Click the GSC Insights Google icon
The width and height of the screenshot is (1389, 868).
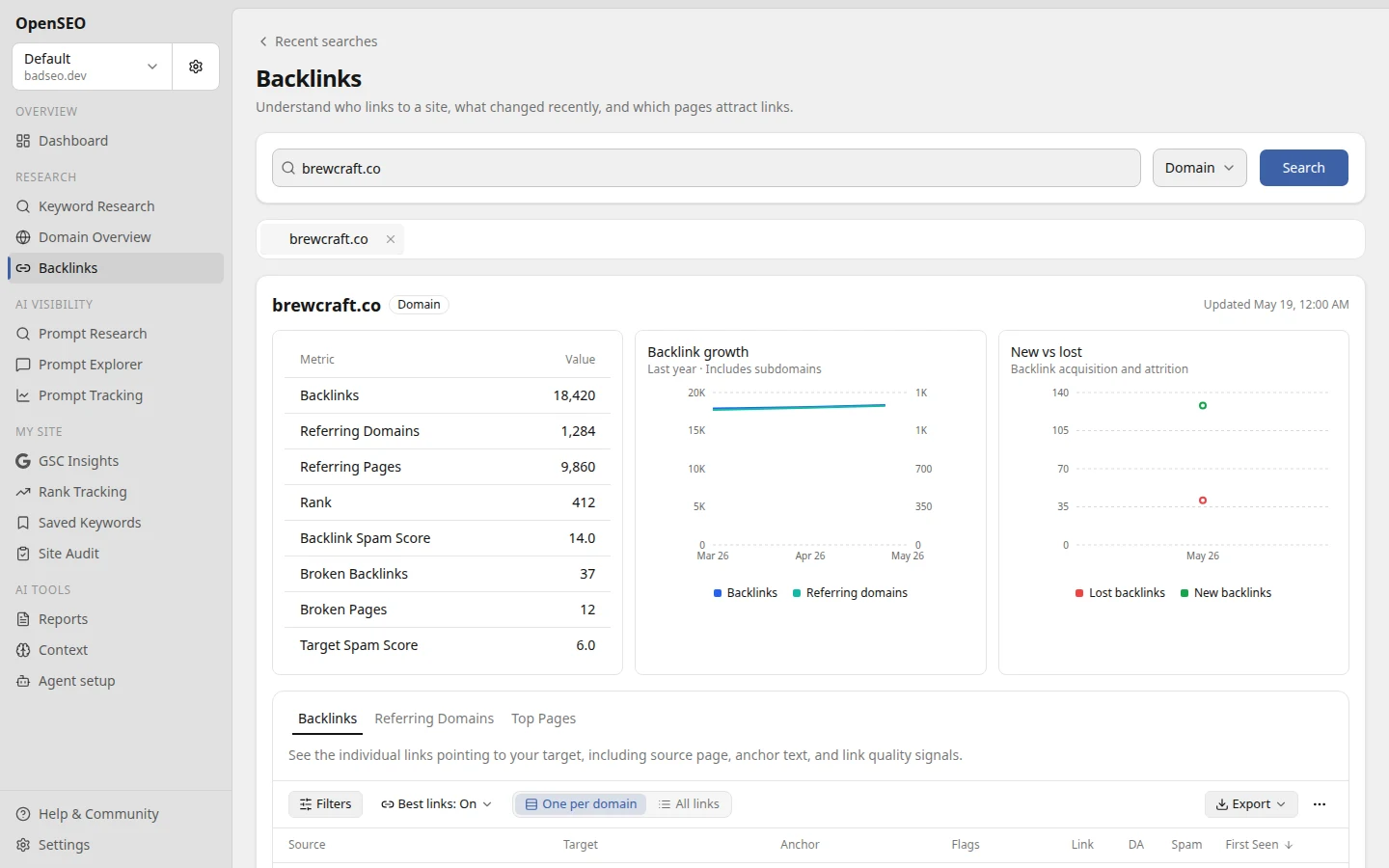[x=23, y=461]
